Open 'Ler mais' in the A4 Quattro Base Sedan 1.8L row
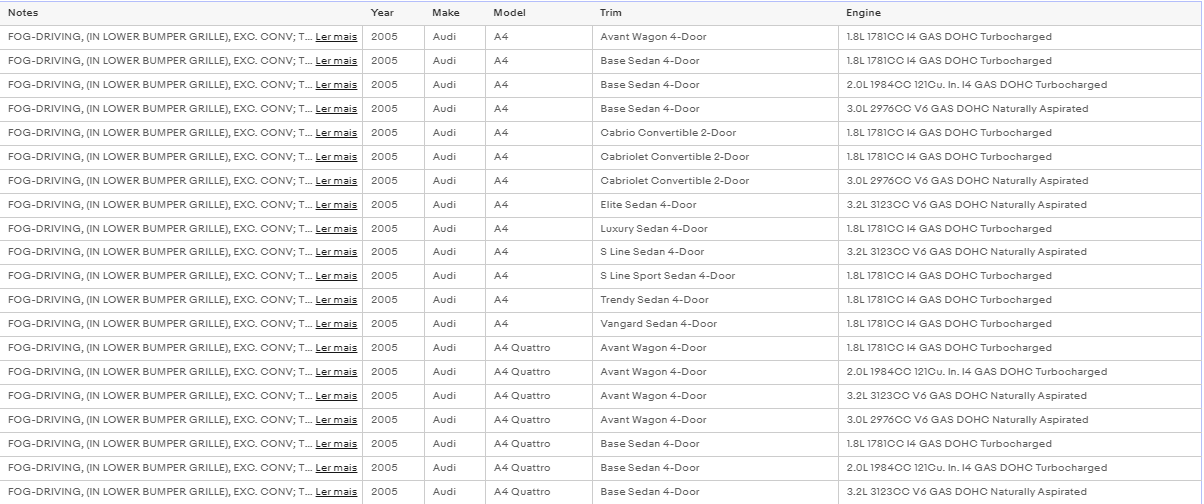The width and height of the screenshot is (1204, 504). coord(336,444)
